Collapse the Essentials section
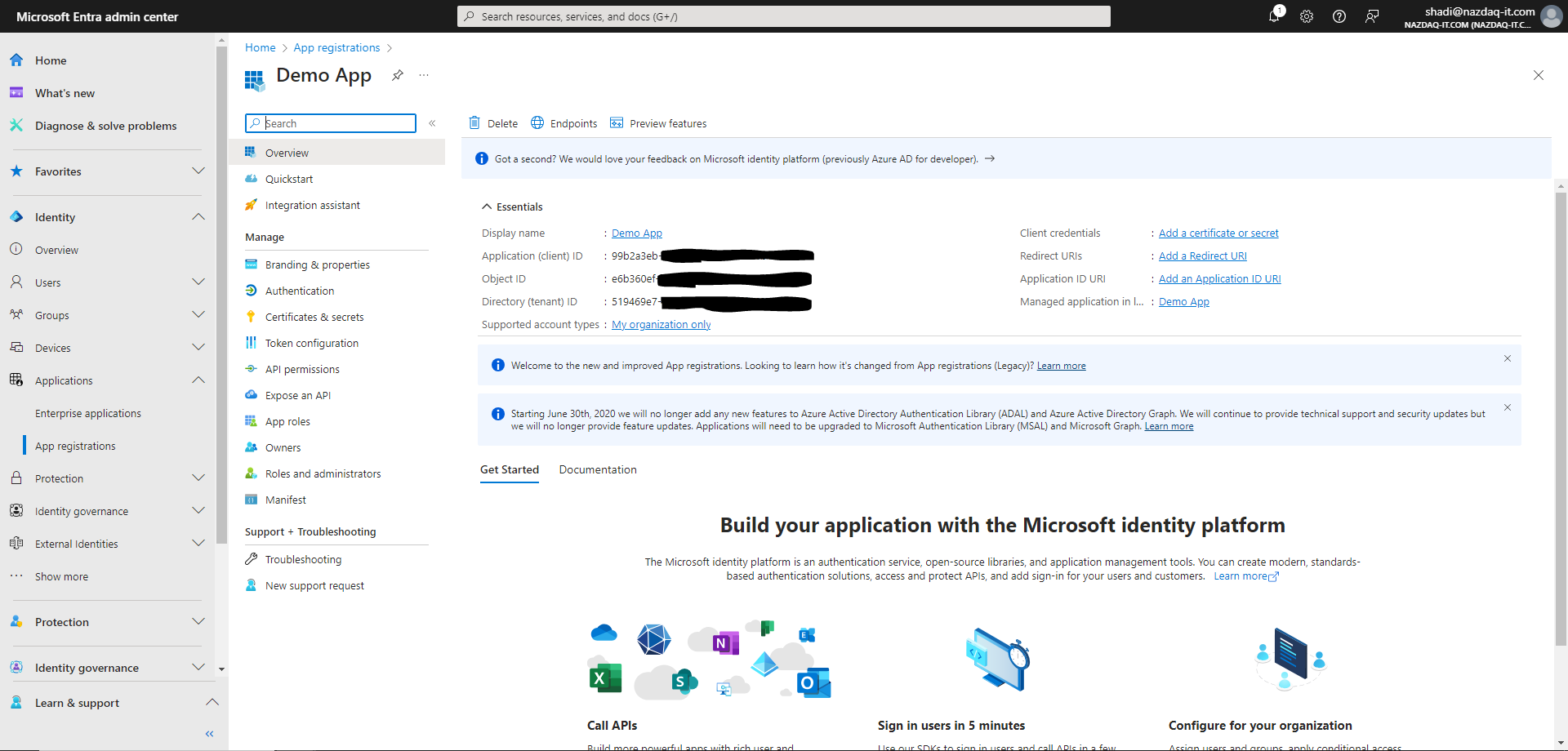Screen dimensions: 1568x751 pos(487,207)
